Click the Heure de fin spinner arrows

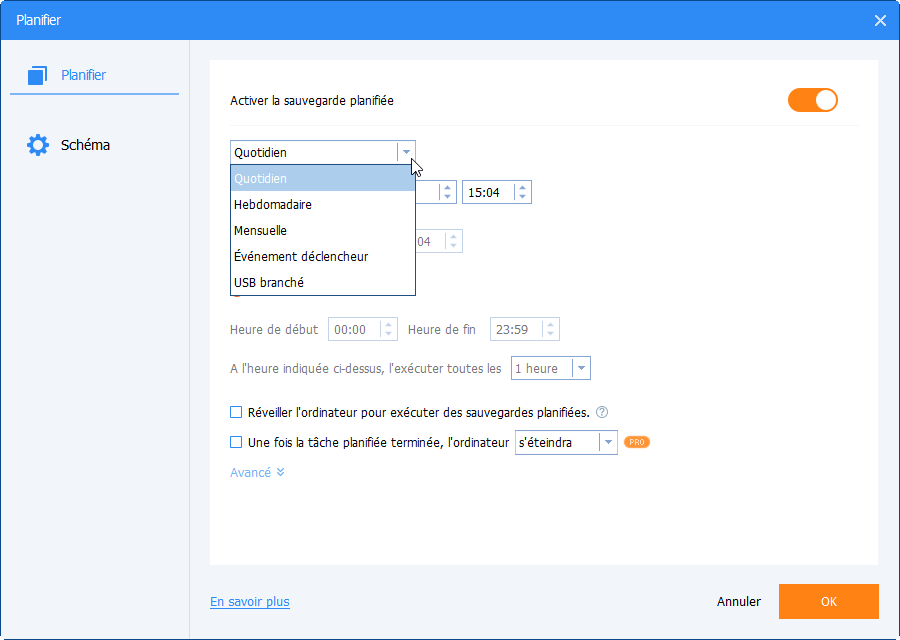point(550,329)
